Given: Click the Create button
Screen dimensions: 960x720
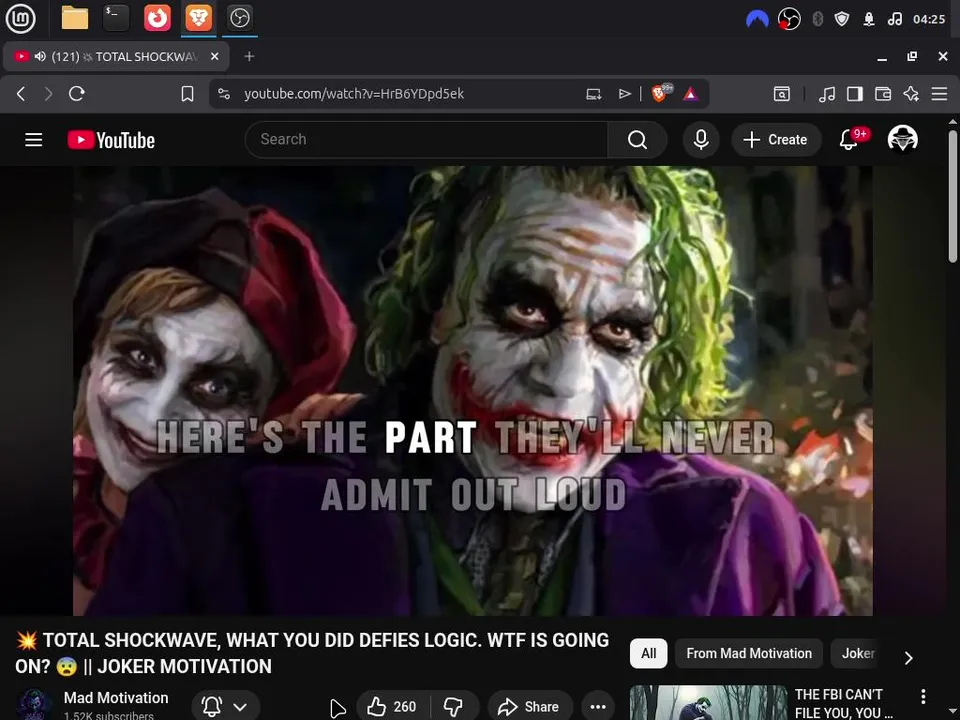Looking at the screenshot, I should [776, 140].
